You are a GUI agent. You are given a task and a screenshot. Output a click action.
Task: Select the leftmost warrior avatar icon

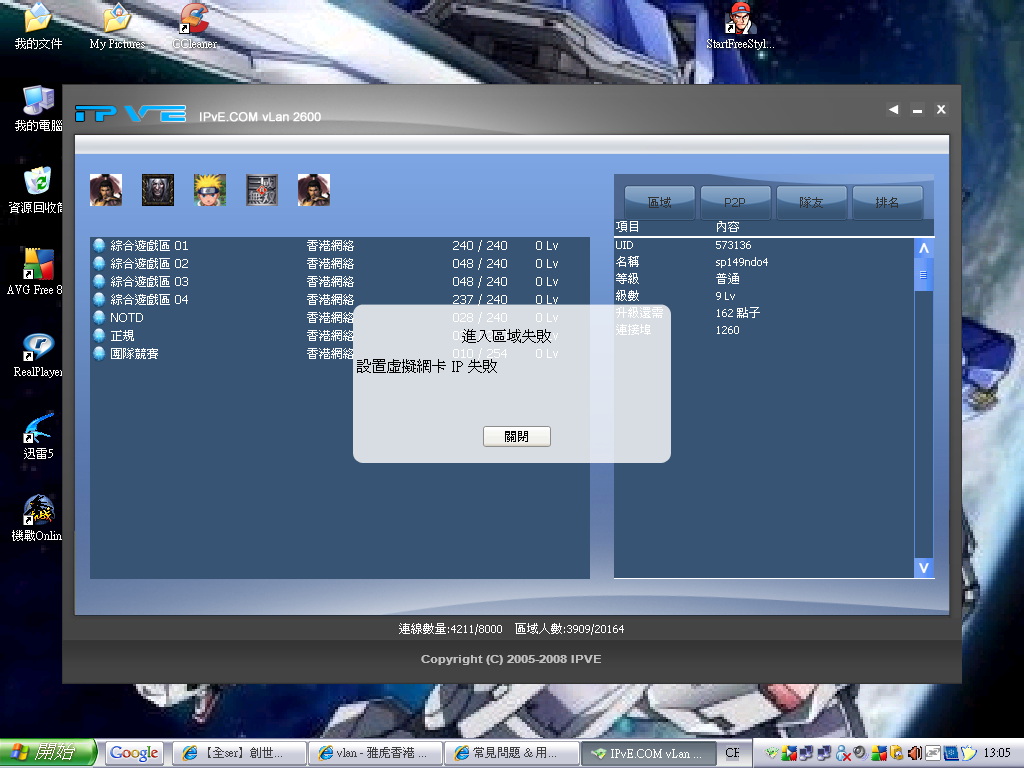click(105, 189)
